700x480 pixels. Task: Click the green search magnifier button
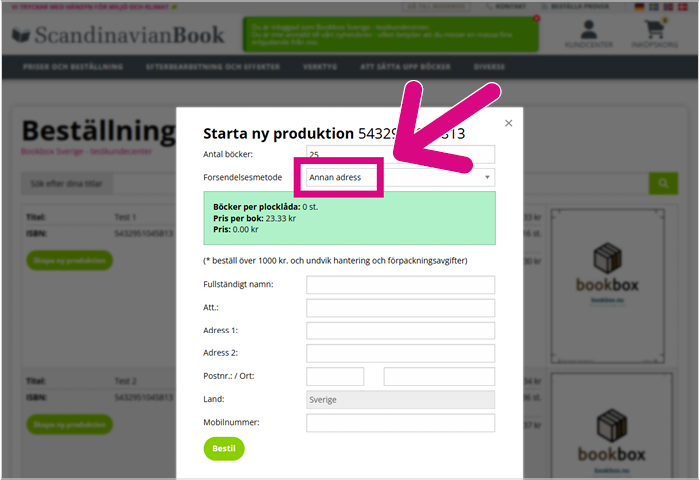click(x=663, y=183)
